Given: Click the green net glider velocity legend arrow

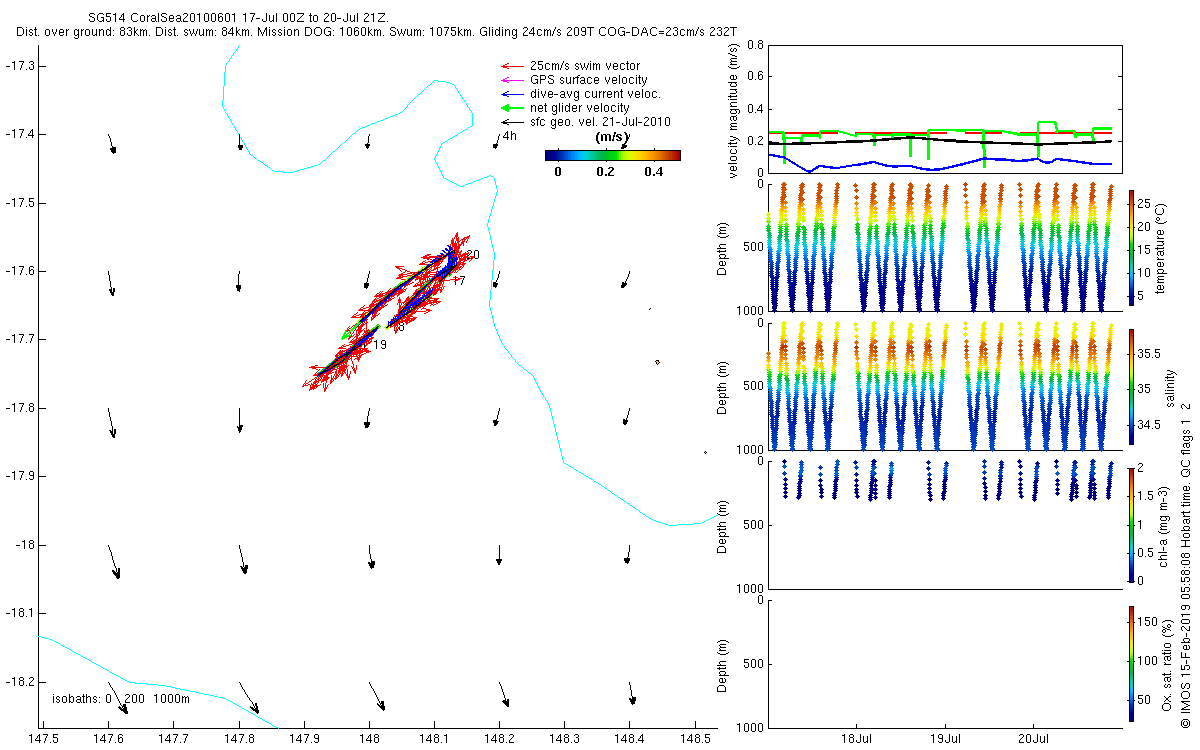Looking at the screenshot, I should 511,108.
